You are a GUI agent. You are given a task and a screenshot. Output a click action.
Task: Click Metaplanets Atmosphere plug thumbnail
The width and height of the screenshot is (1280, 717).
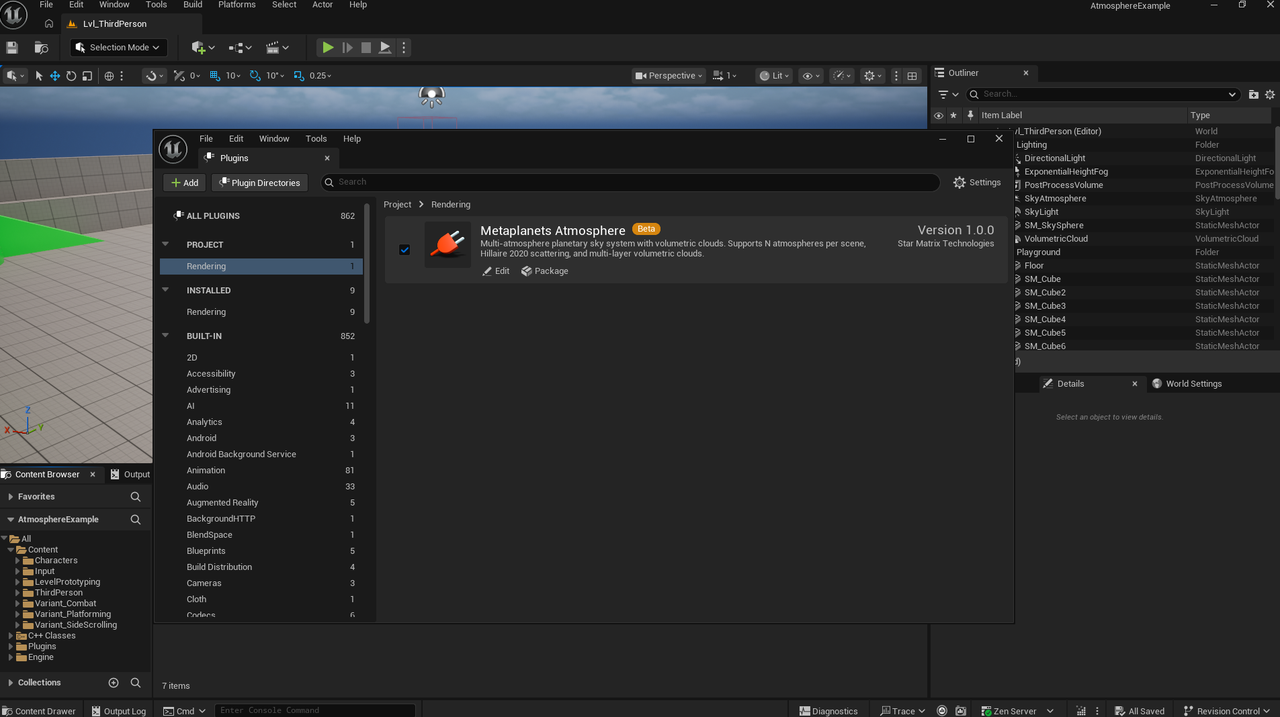[x=447, y=245]
